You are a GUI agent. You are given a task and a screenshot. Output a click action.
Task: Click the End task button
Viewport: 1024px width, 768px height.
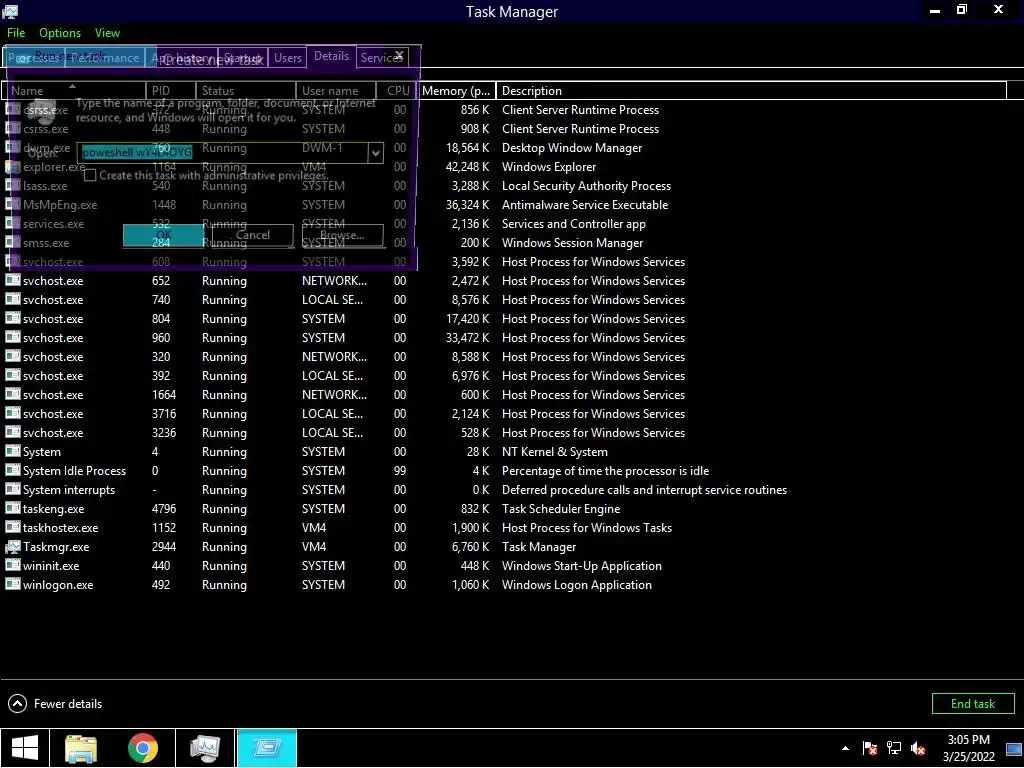tap(972, 703)
